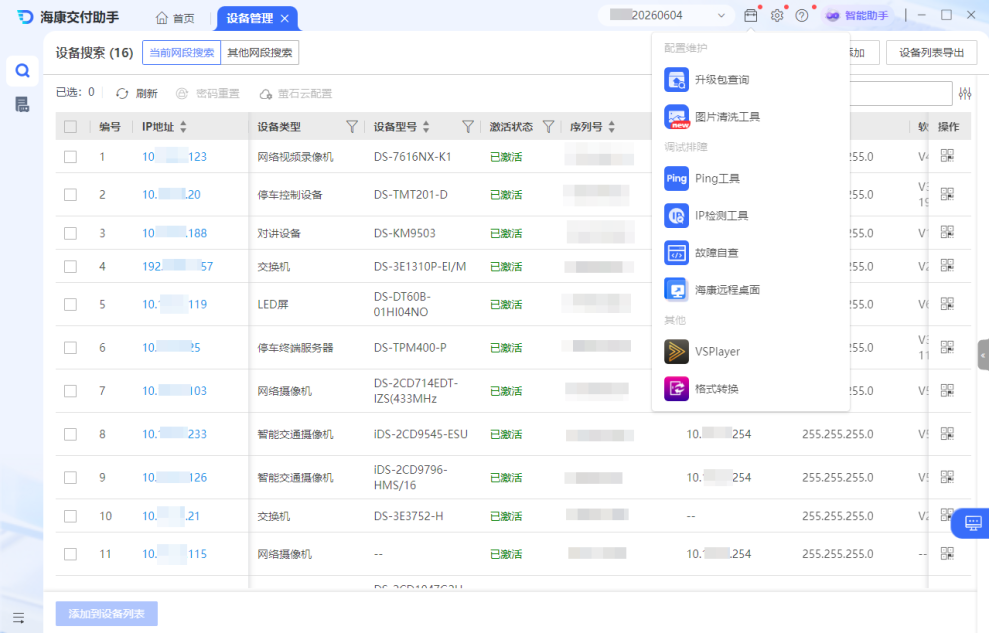The image size is (989, 633).
Task: Click the 海康交付助手 logo
Action: point(68,17)
